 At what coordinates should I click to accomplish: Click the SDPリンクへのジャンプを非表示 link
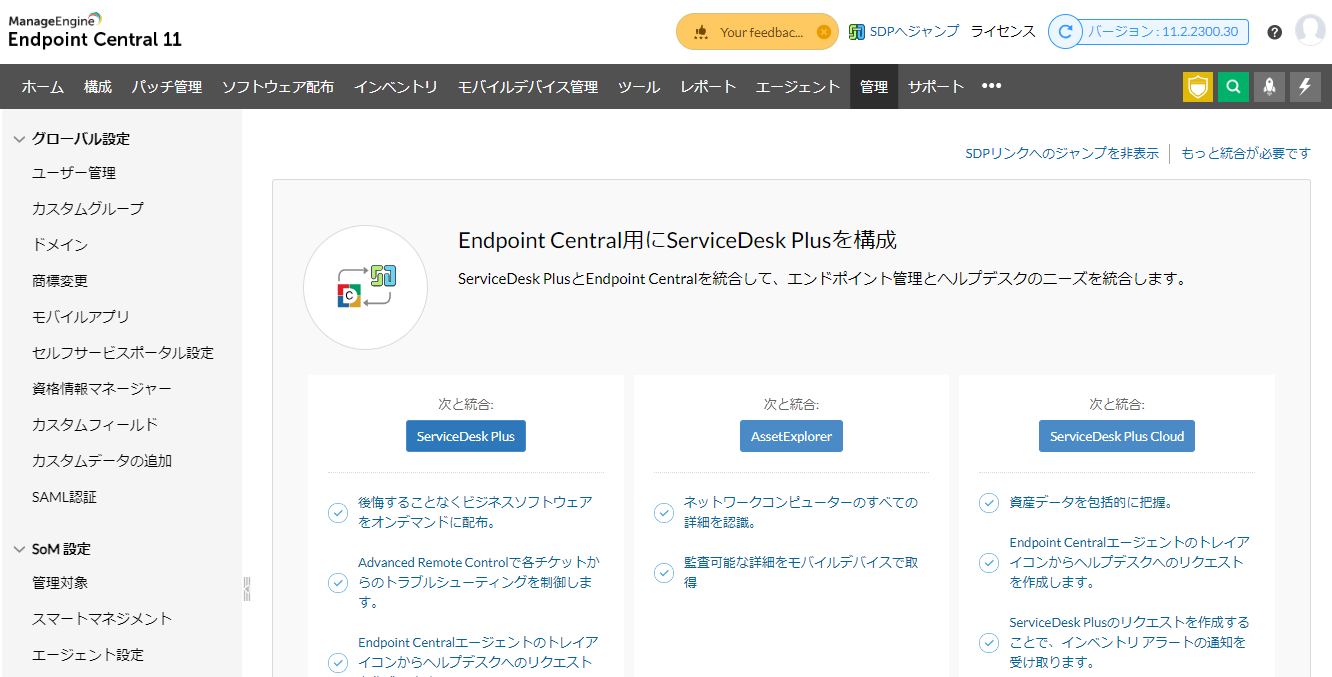coord(1062,153)
